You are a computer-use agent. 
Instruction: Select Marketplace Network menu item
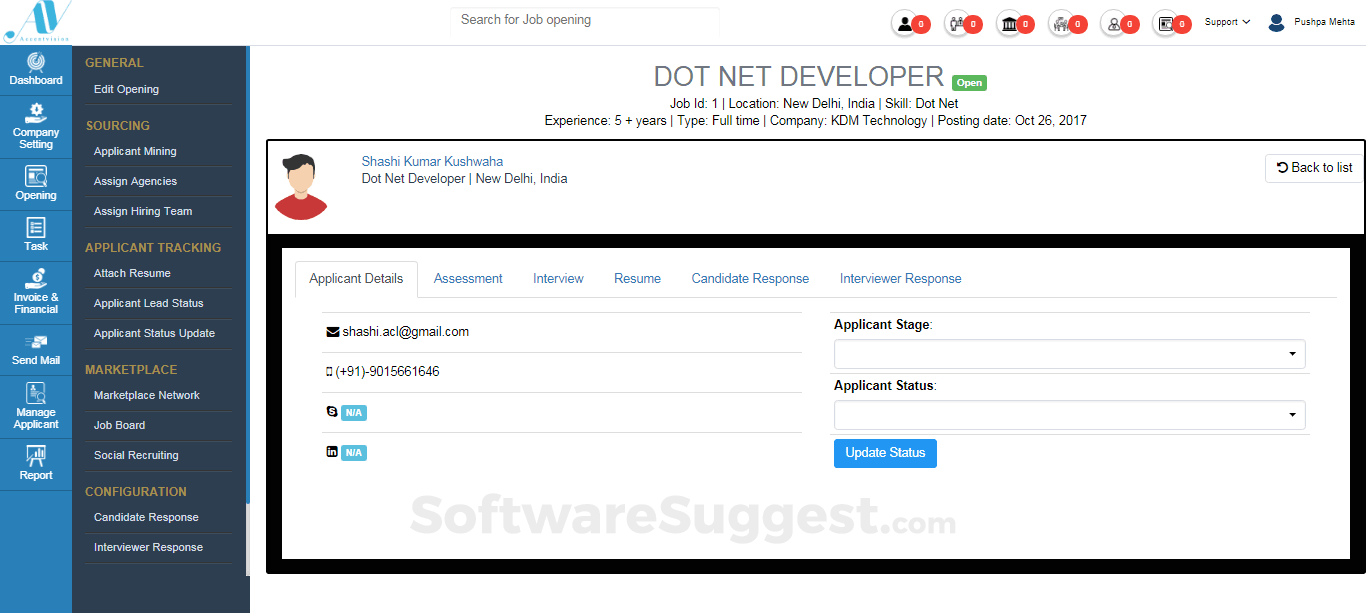point(147,395)
